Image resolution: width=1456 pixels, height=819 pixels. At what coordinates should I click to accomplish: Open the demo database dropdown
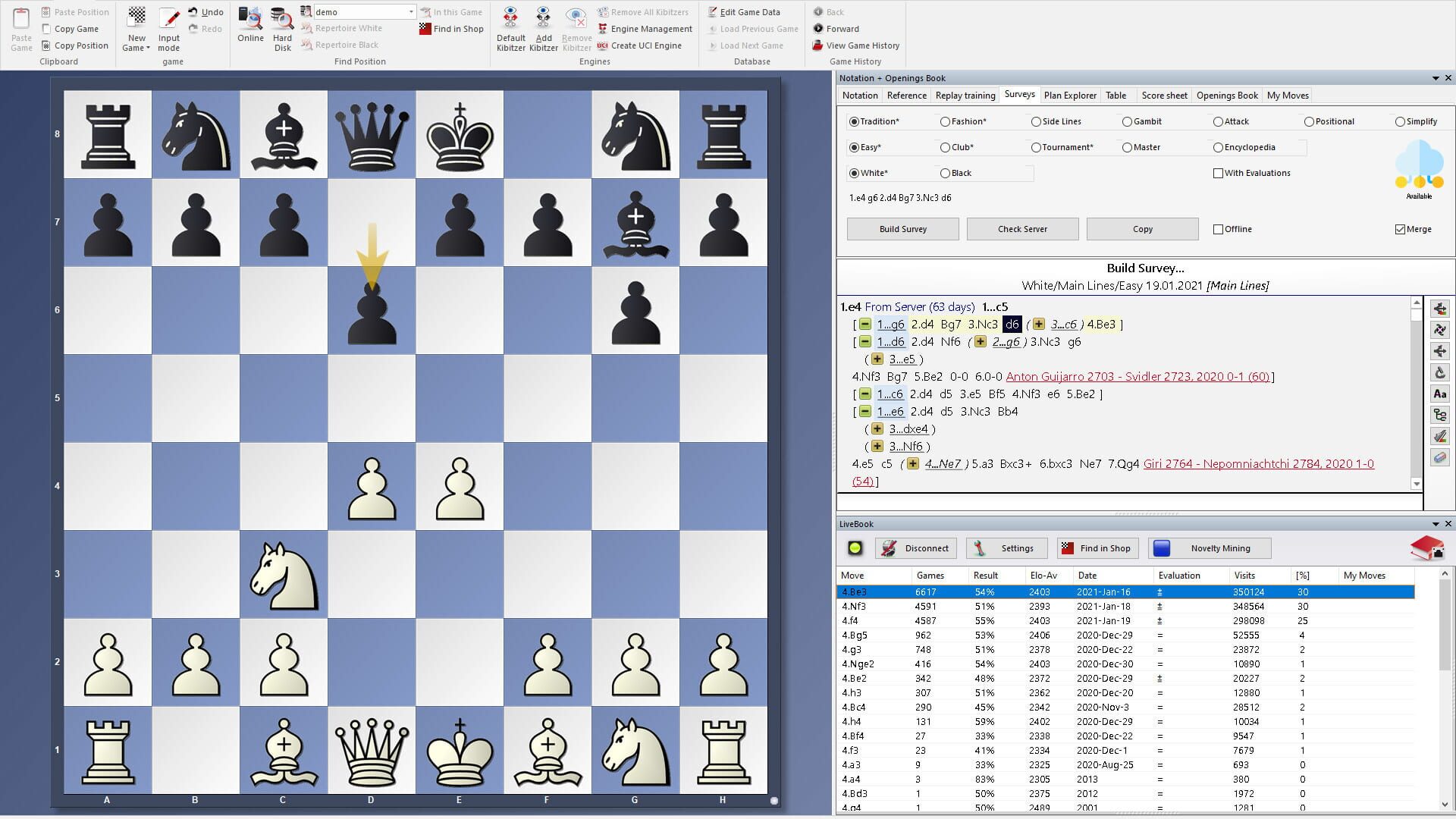tap(411, 12)
